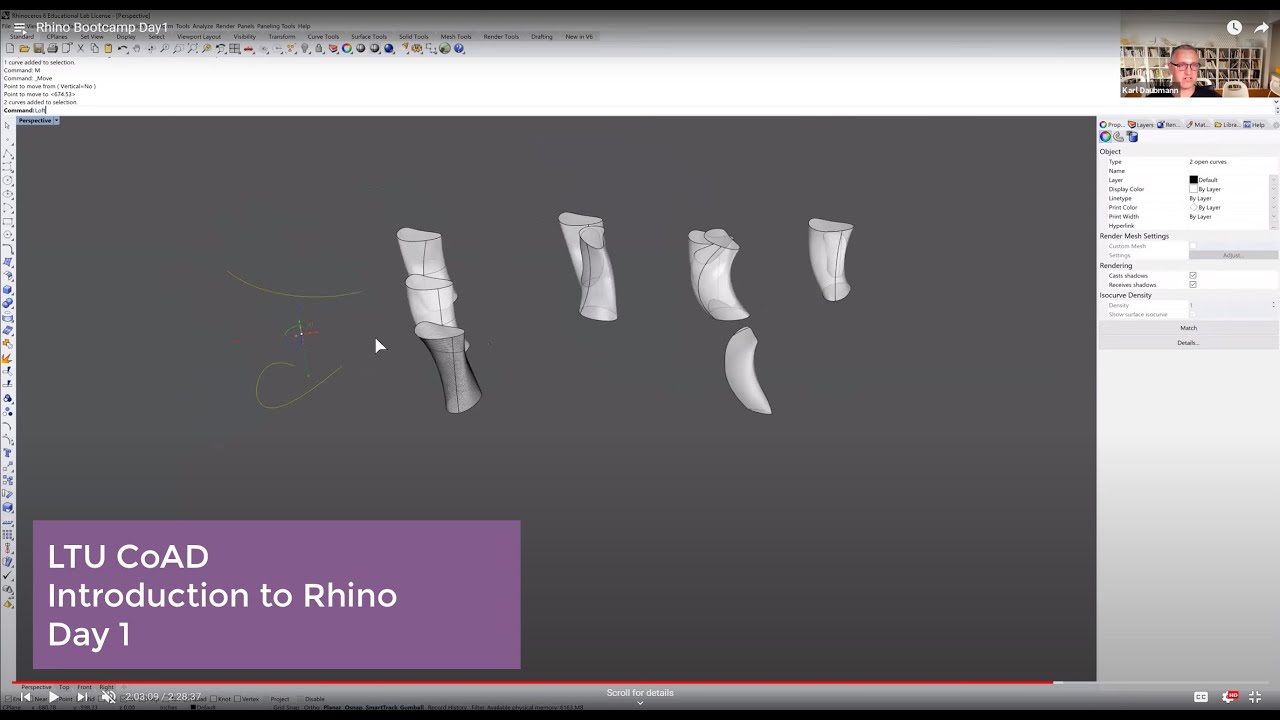Screen dimensions: 1280x720
Task: Click the Open file folder icon
Action: 24,48
